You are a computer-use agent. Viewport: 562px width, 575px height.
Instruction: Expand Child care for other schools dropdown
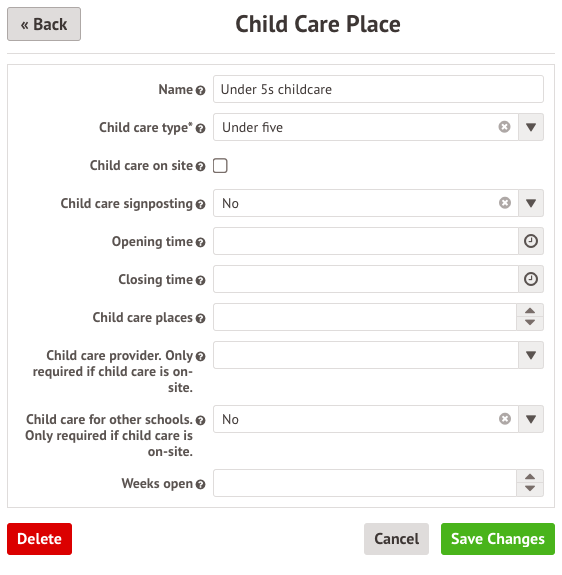pos(530,419)
